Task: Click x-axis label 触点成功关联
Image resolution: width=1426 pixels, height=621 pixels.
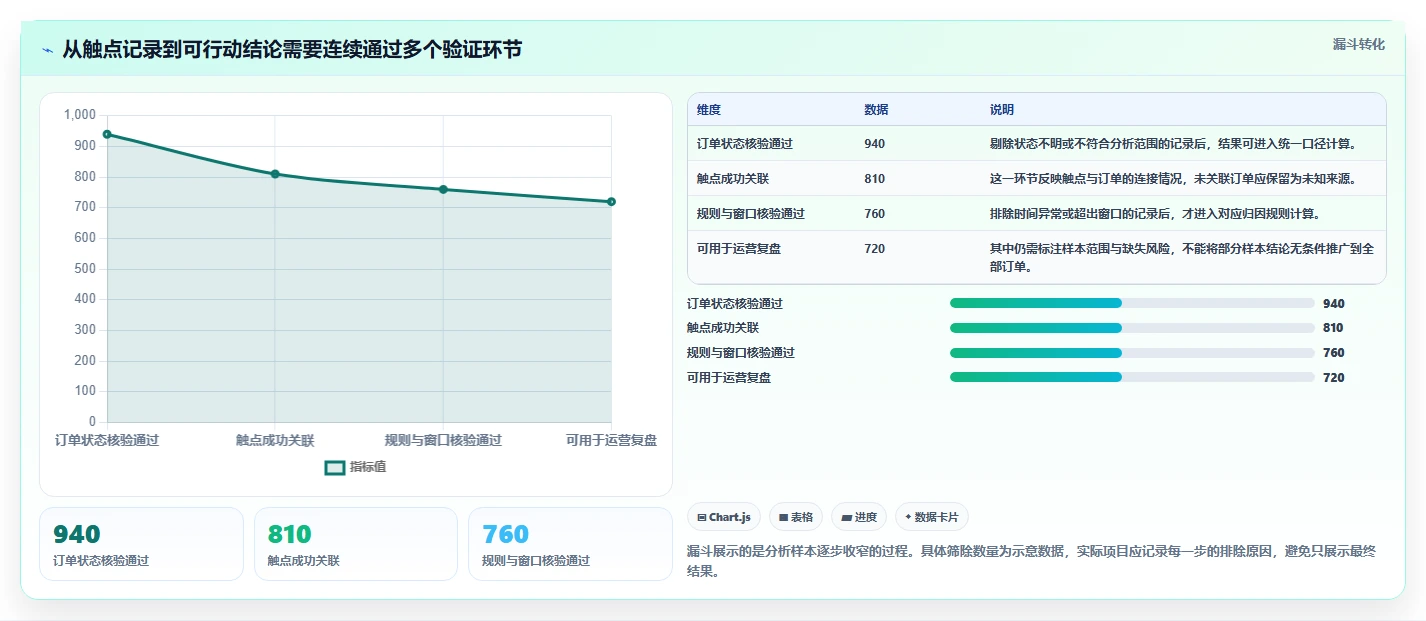Action: click(x=275, y=440)
